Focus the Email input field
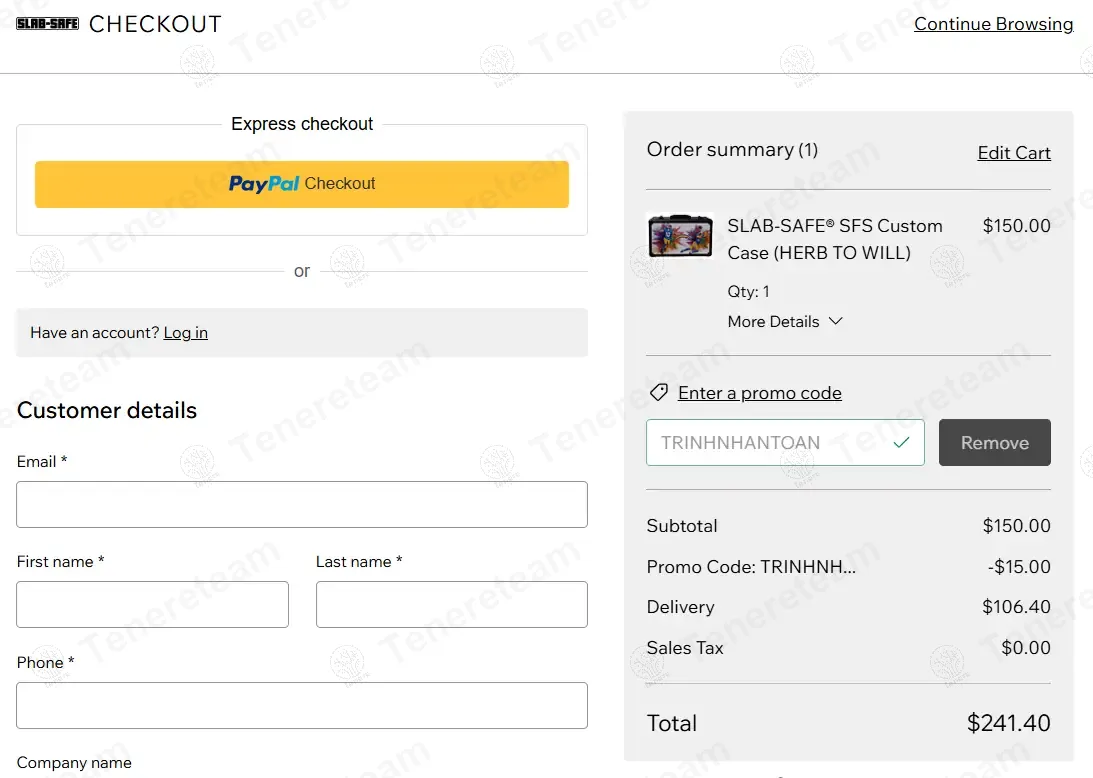 [x=302, y=504]
